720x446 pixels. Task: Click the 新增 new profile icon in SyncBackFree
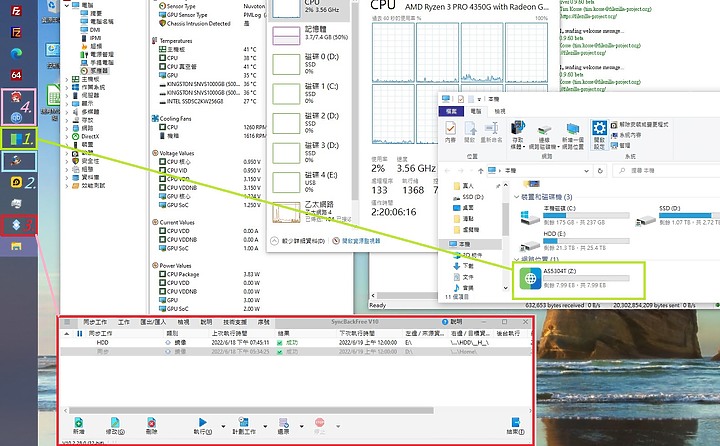click(x=79, y=425)
